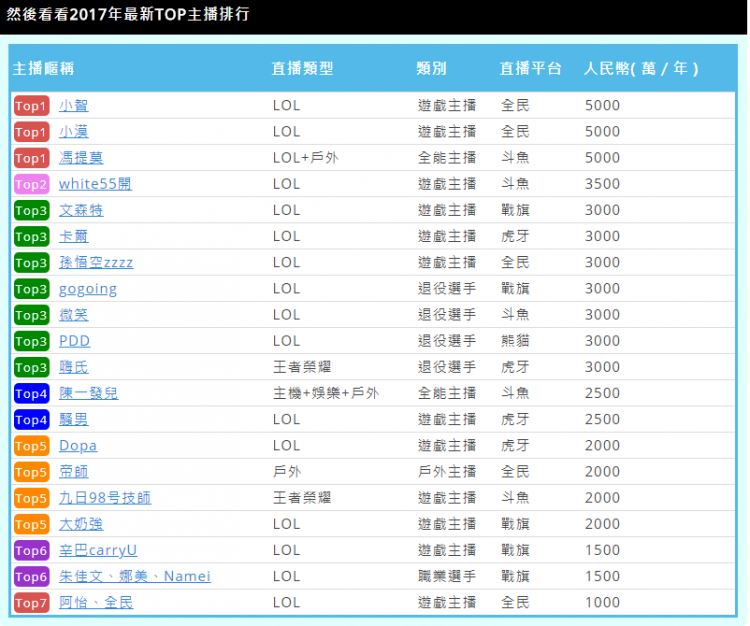Open the 朱佳文、娜美、Namei link

134,577
